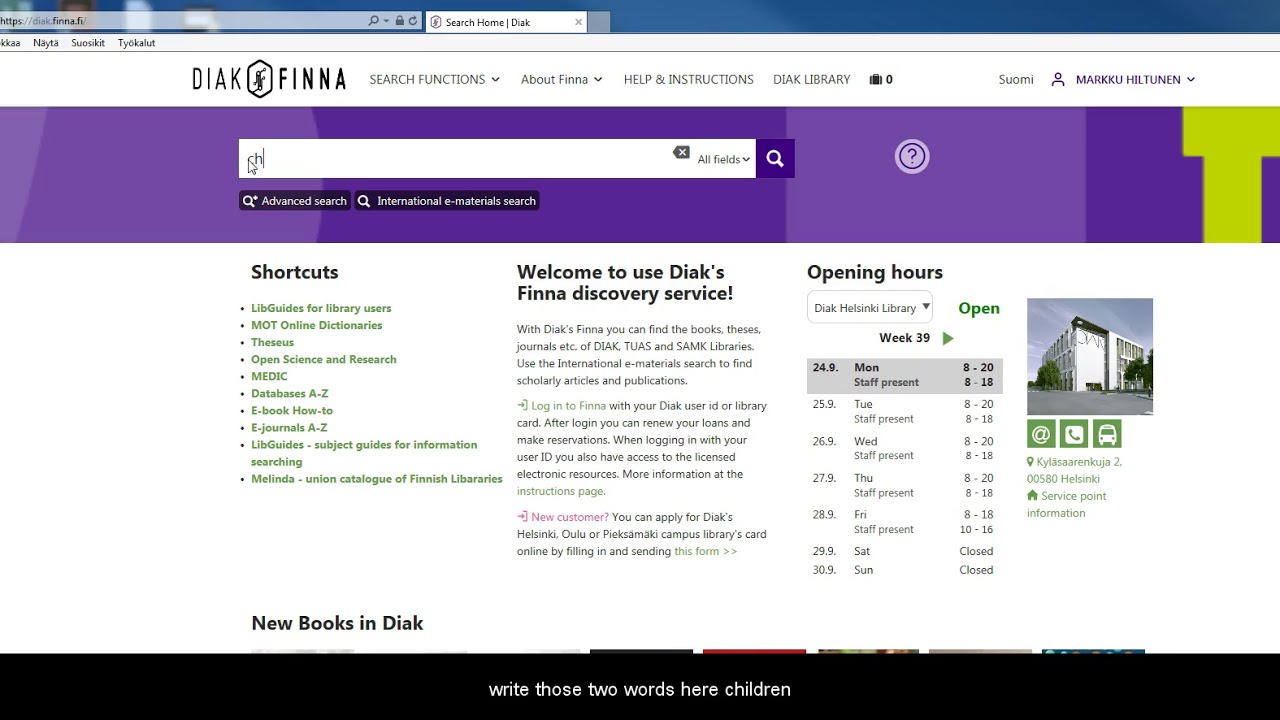The width and height of the screenshot is (1280, 720).
Task: Open DIAK LIBRARY page
Action: click(x=812, y=79)
